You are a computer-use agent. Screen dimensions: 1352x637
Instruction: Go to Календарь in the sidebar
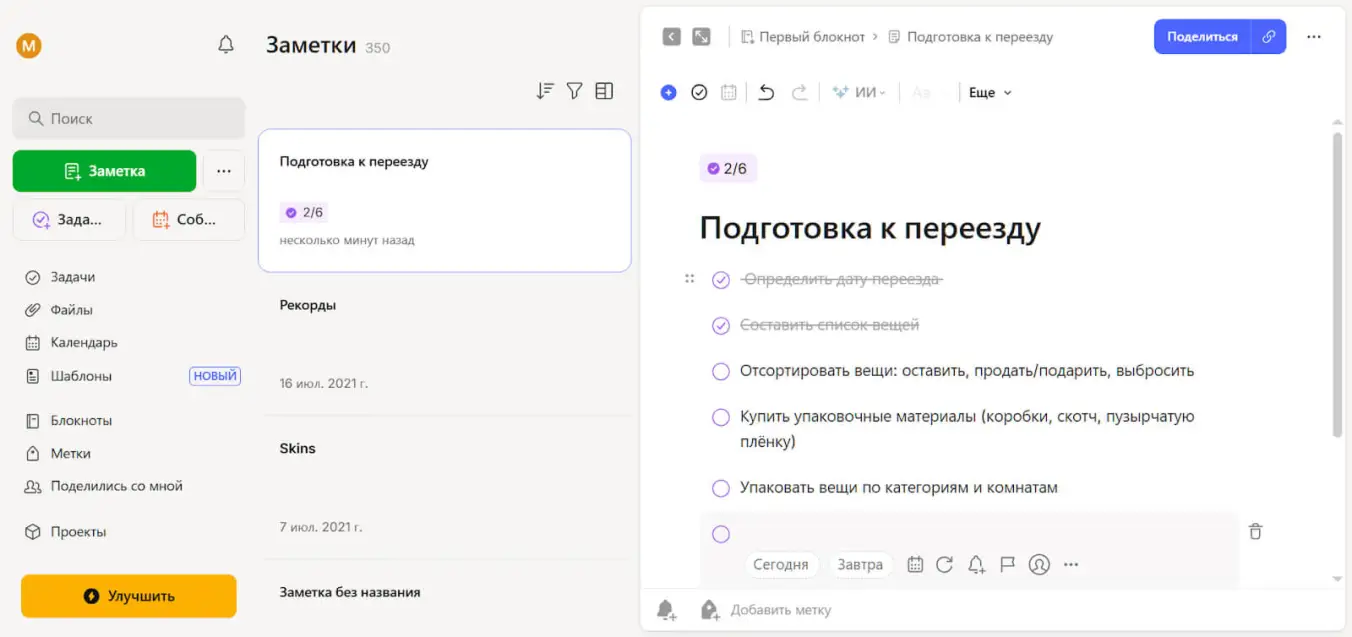pos(84,342)
